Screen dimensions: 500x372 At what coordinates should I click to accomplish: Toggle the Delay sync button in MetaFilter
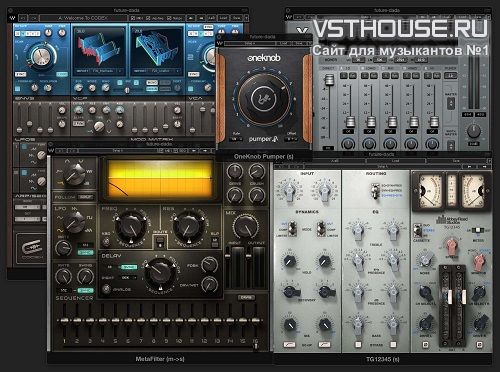click(x=129, y=267)
